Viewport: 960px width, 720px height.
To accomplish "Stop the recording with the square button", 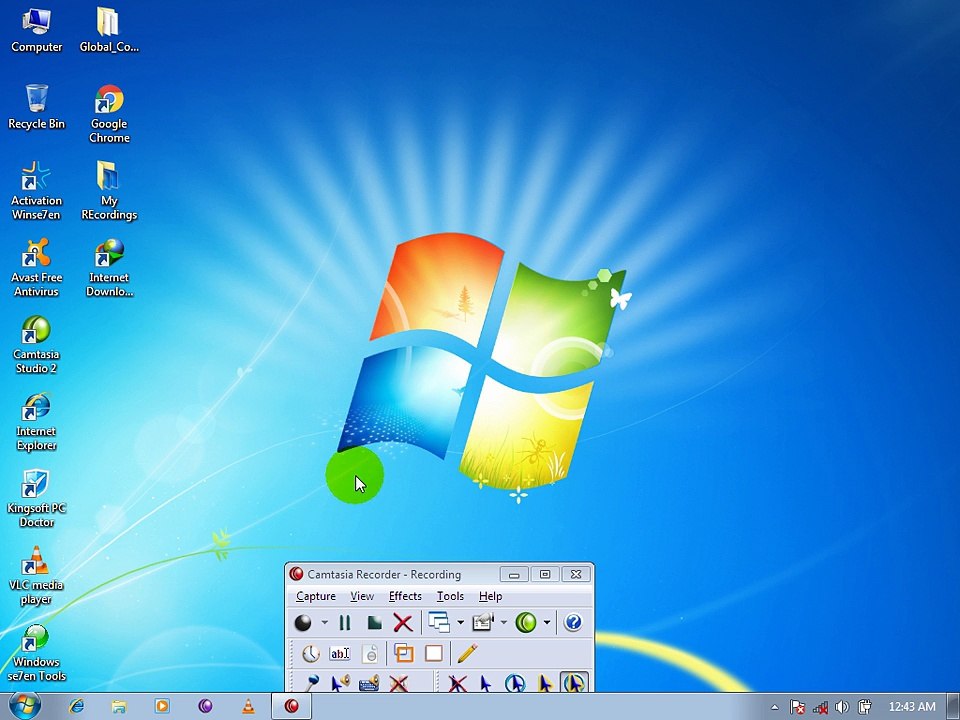I will pyautogui.click(x=374, y=623).
